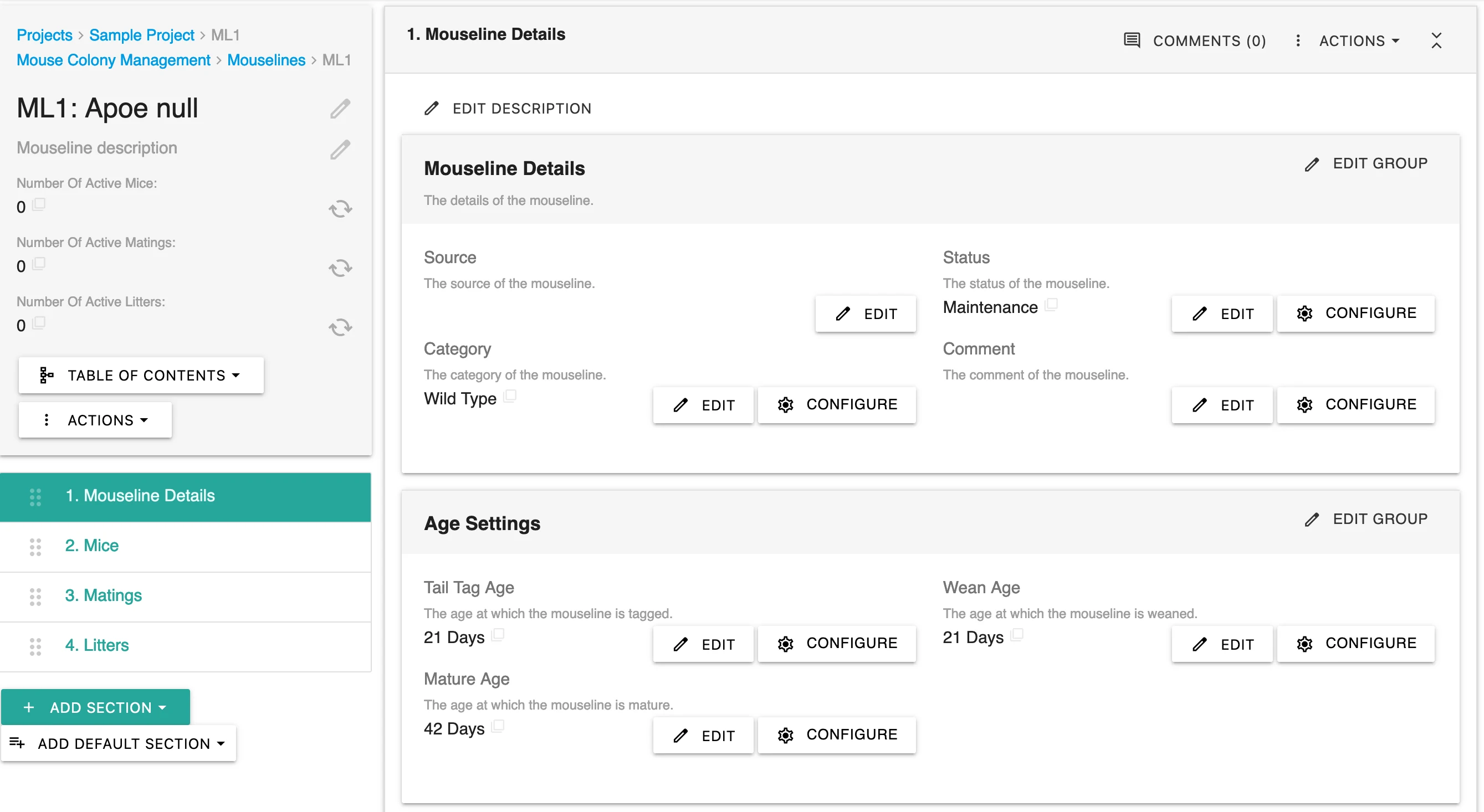Select the 1. Mouseline Details section
This screenshot has height=812, width=1484.
pyautogui.click(x=186, y=497)
